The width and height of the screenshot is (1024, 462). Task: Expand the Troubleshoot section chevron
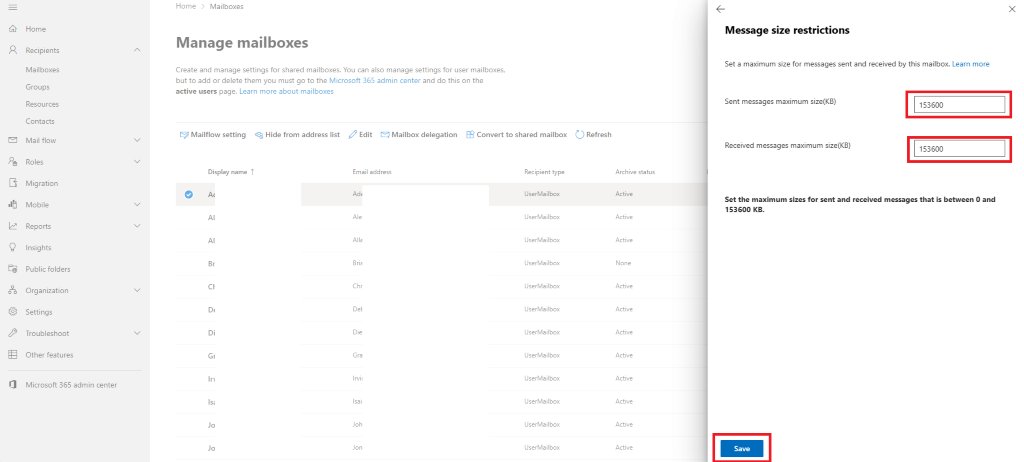[x=137, y=333]
